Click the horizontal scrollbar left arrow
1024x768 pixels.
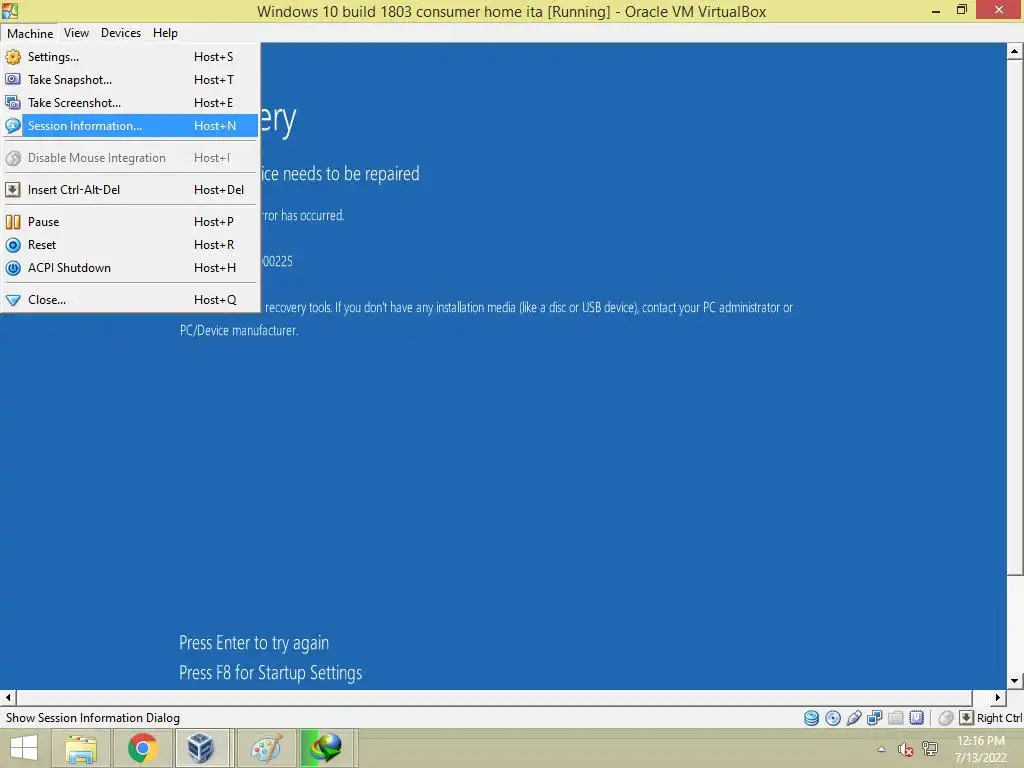(x=8, y=697)
